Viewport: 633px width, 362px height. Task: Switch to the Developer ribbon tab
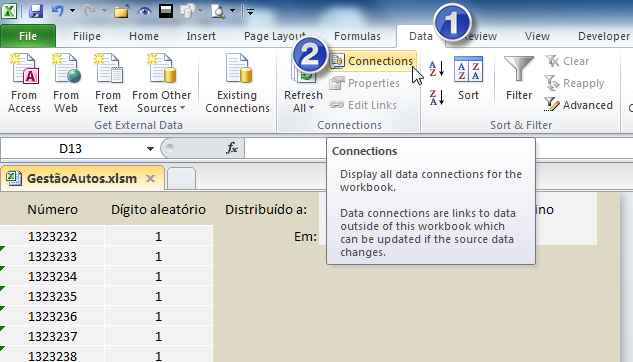(604, 36)
